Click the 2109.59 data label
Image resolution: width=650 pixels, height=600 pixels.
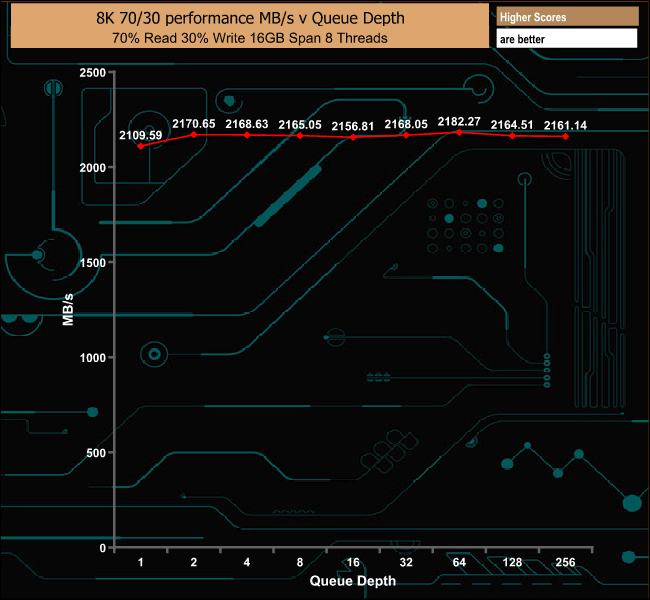click(141, 135)
